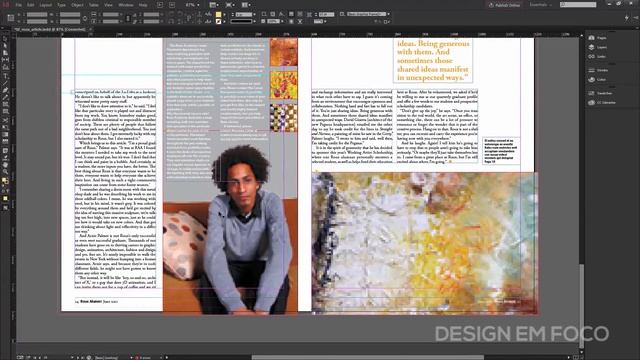This screenshot has height=360, width=640.
Task: Select the Rectangle Frame tool
Action: [5, 104]
